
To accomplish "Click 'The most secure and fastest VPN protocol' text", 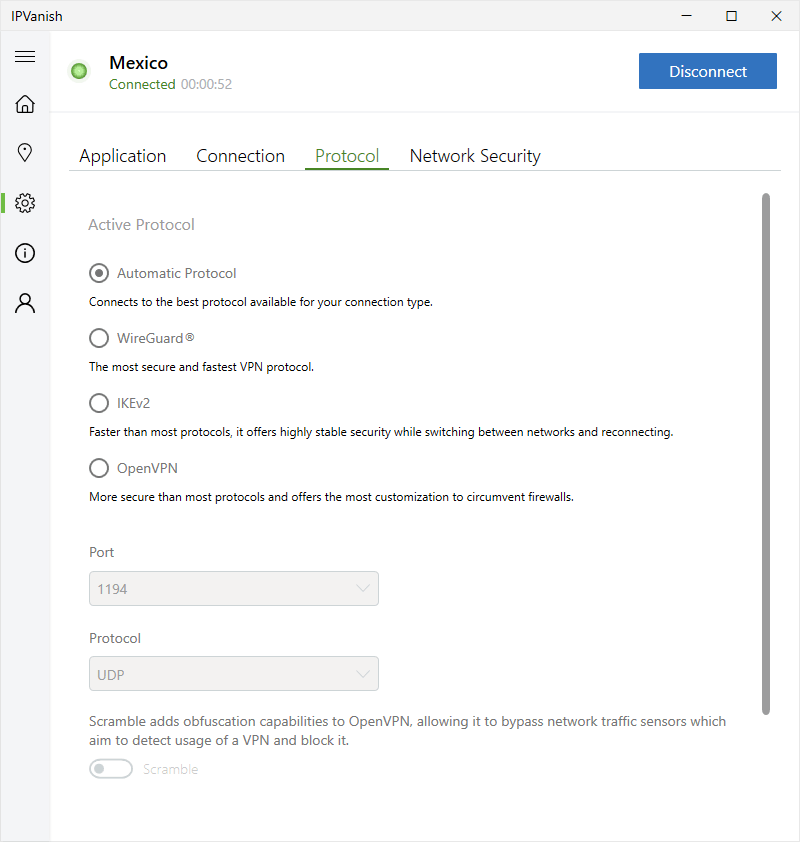I will click(201, 367).
